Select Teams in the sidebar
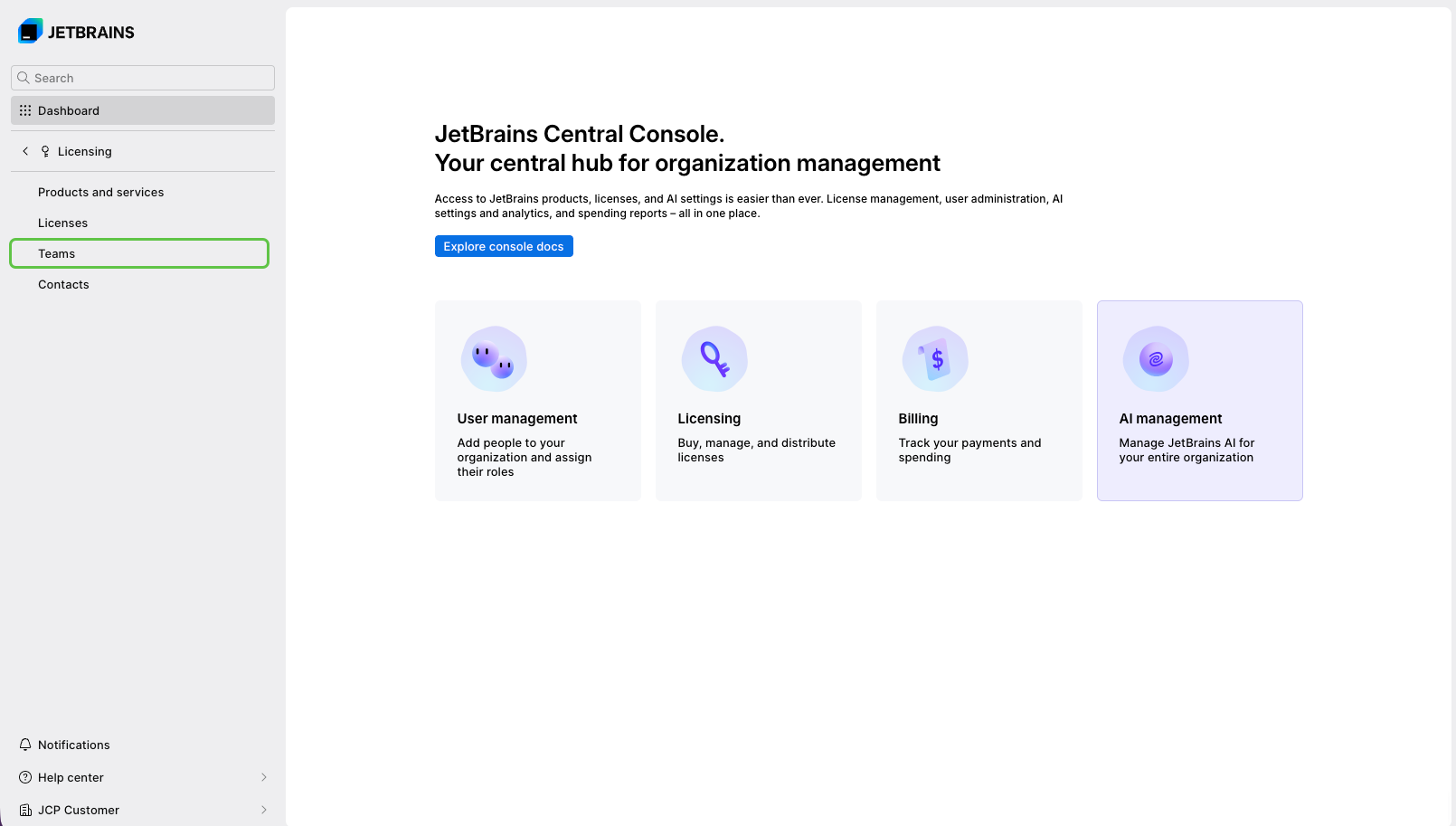Screen dimensions: 1456x826 point(139,253)
